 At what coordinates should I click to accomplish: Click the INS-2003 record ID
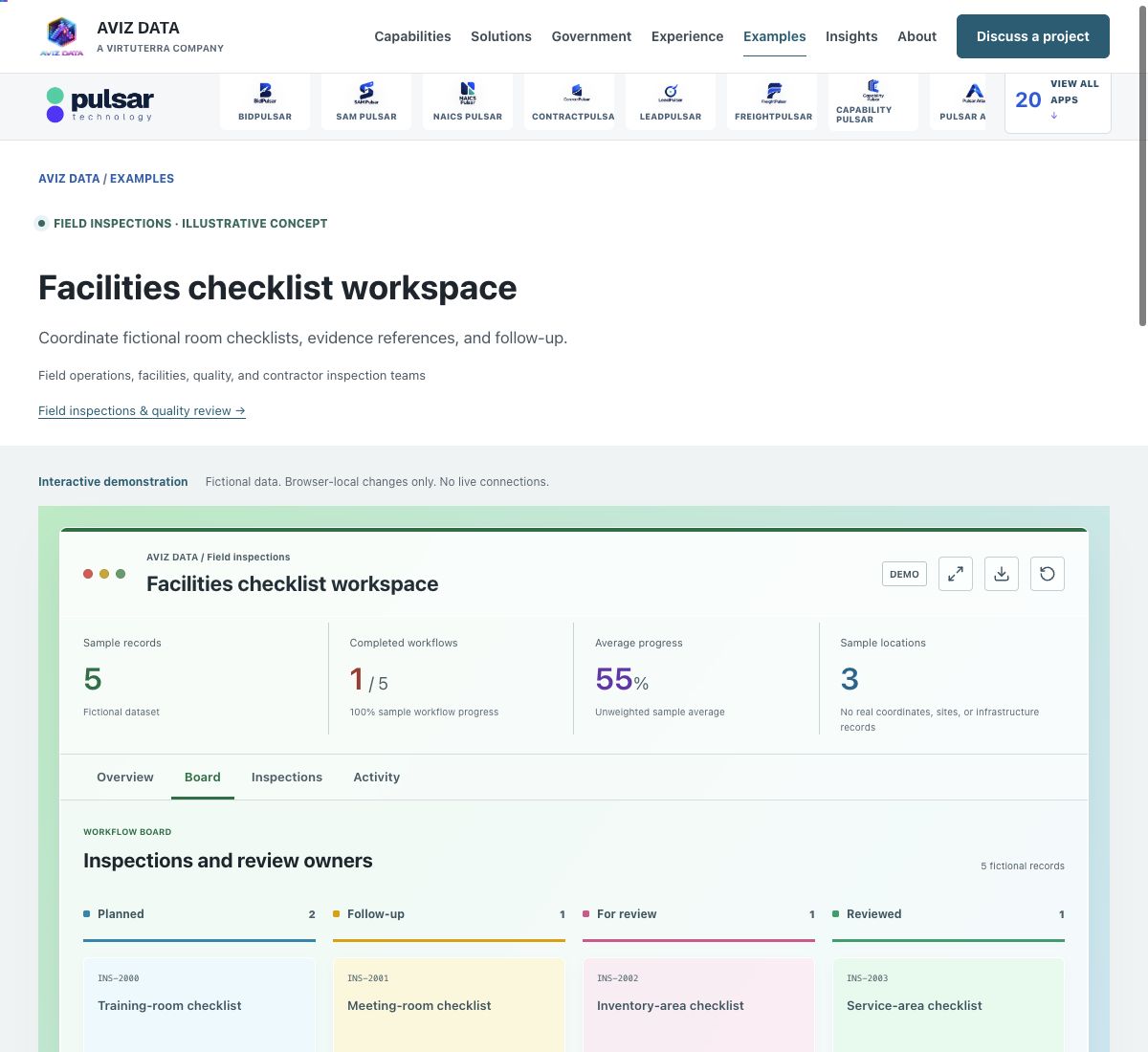coord(868,978)
